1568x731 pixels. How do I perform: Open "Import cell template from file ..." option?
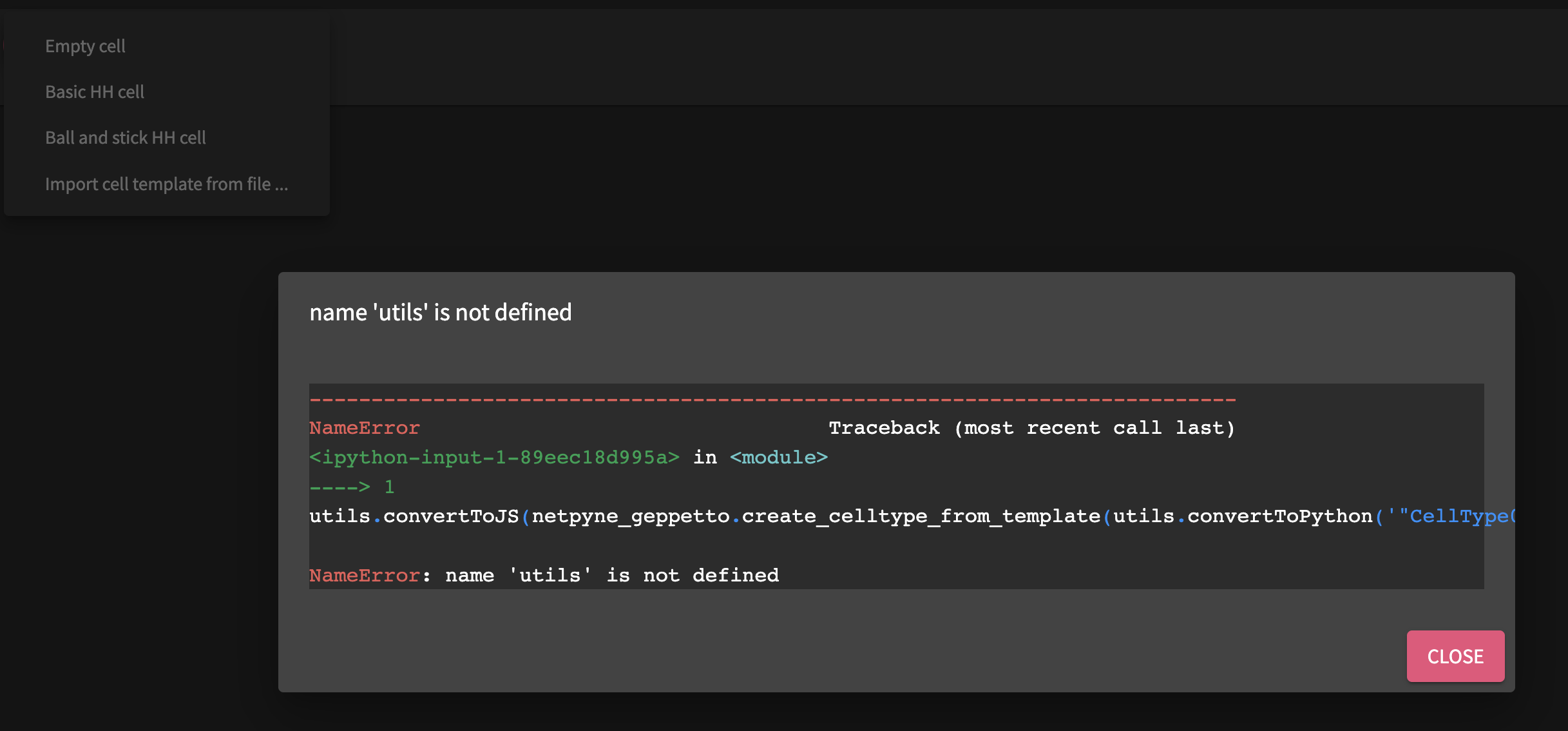tap(166, 184)
